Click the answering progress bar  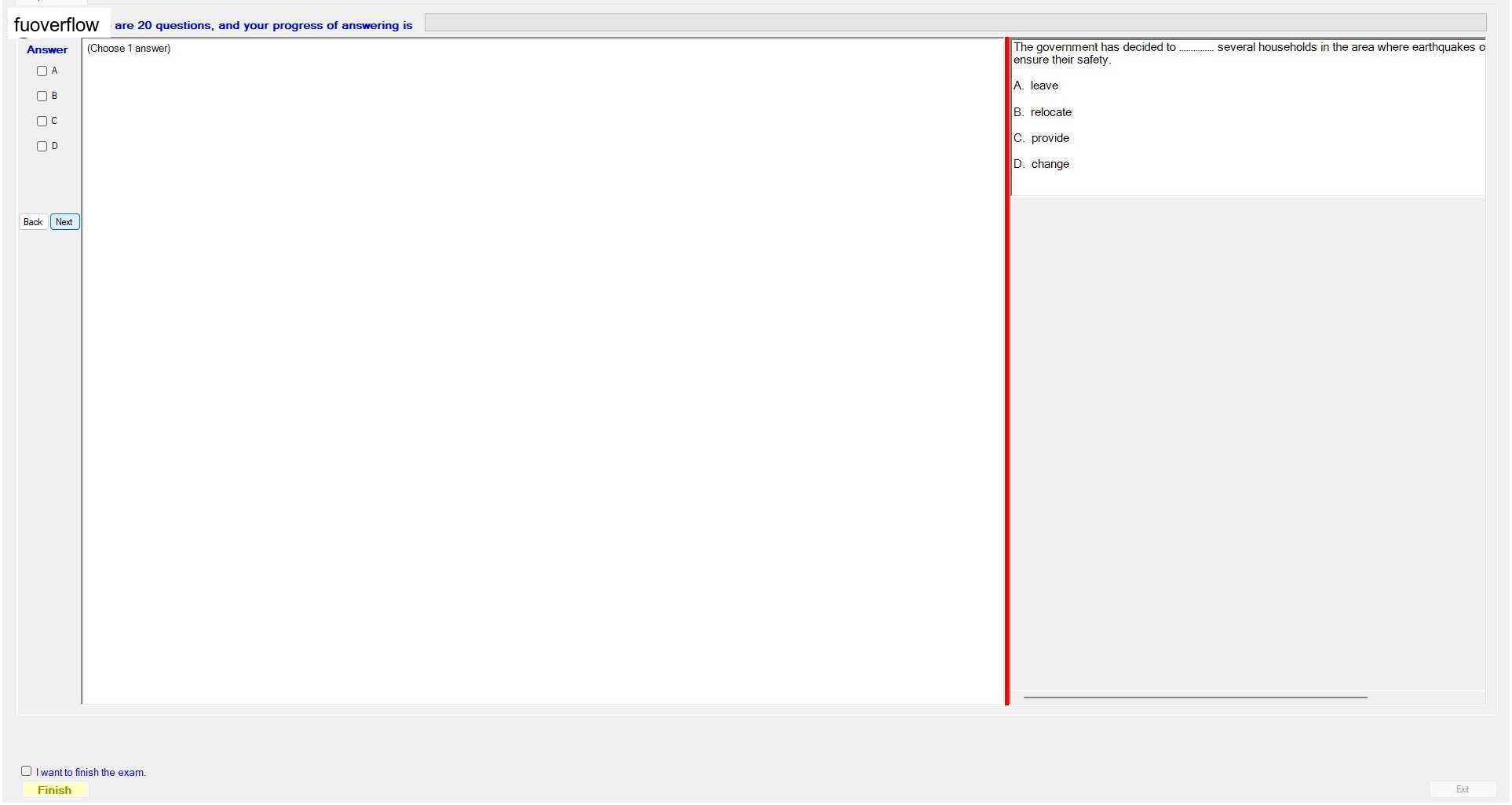[x=955, y=23]
